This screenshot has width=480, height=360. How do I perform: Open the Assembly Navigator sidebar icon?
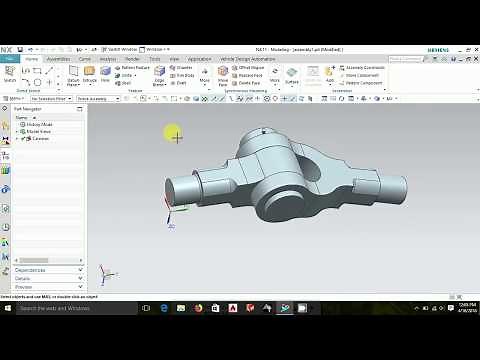(x=5, y=125)
